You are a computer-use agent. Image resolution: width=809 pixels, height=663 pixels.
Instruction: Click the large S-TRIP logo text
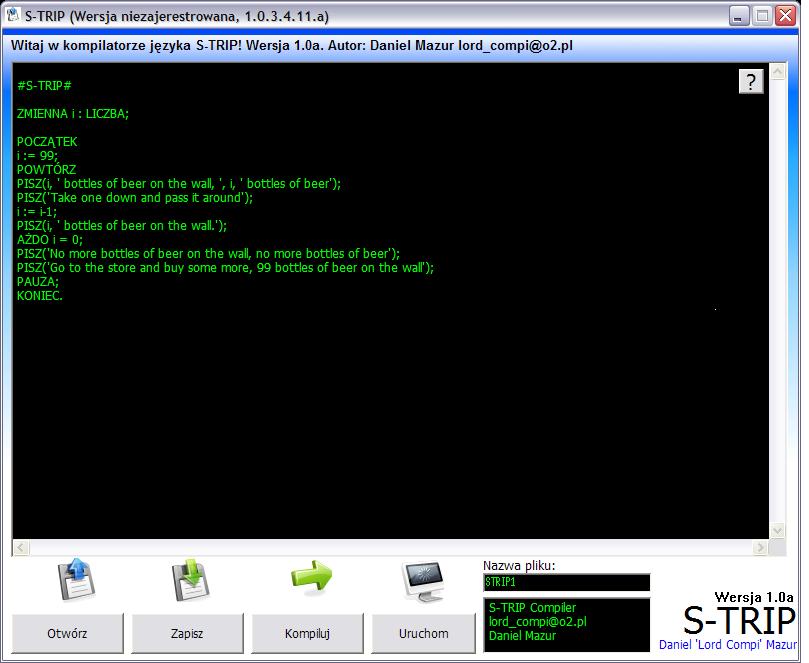[738, 618]
